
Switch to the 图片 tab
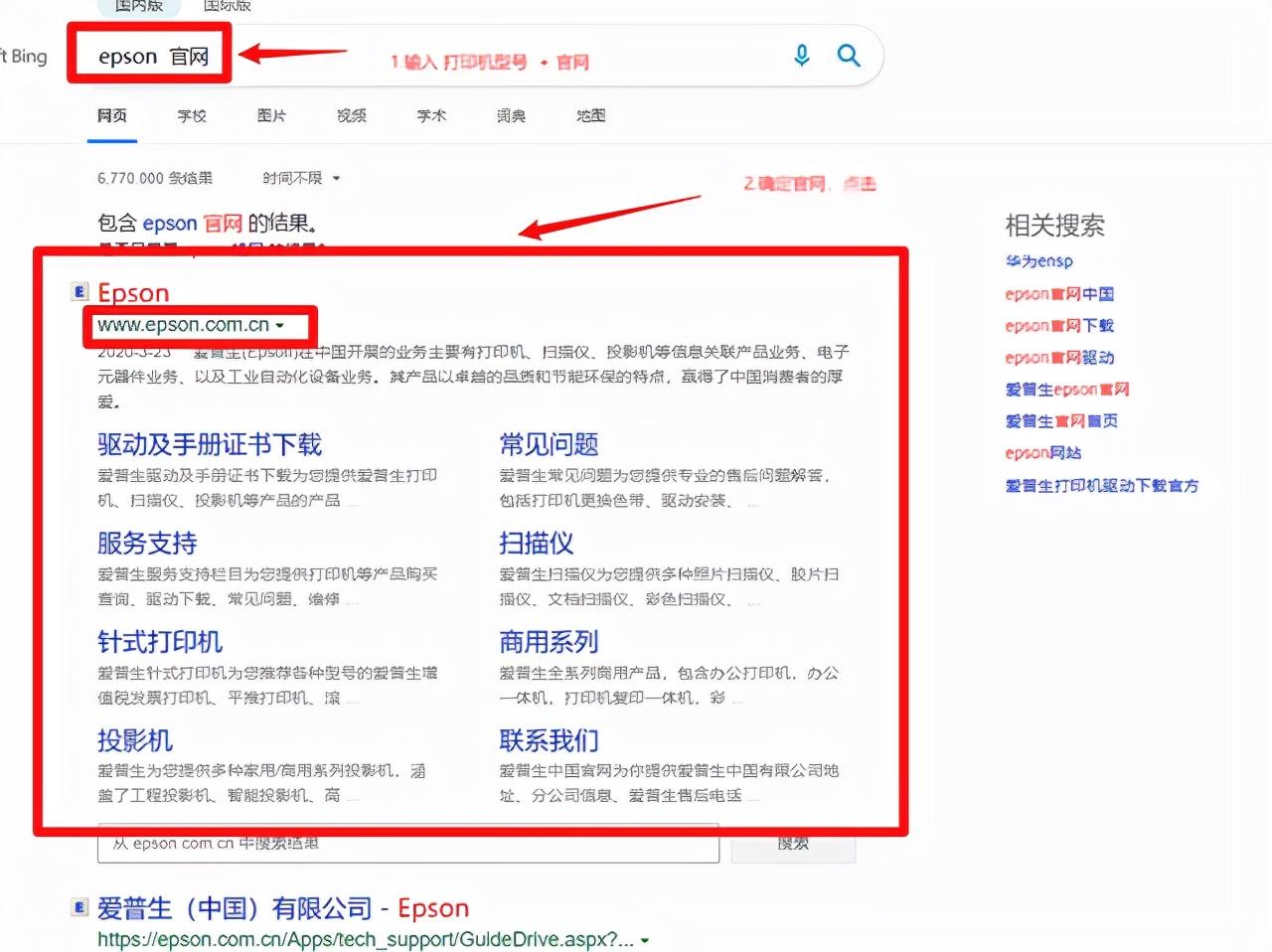click(271, 116)
